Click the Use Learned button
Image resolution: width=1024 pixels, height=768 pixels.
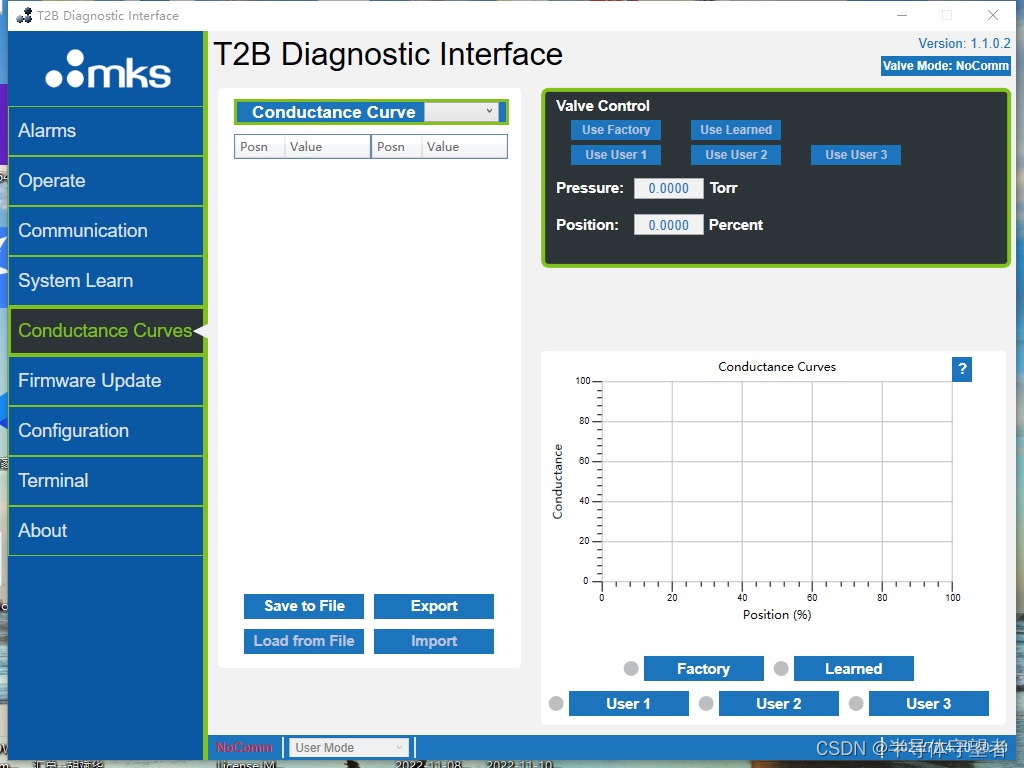point(736,130)
